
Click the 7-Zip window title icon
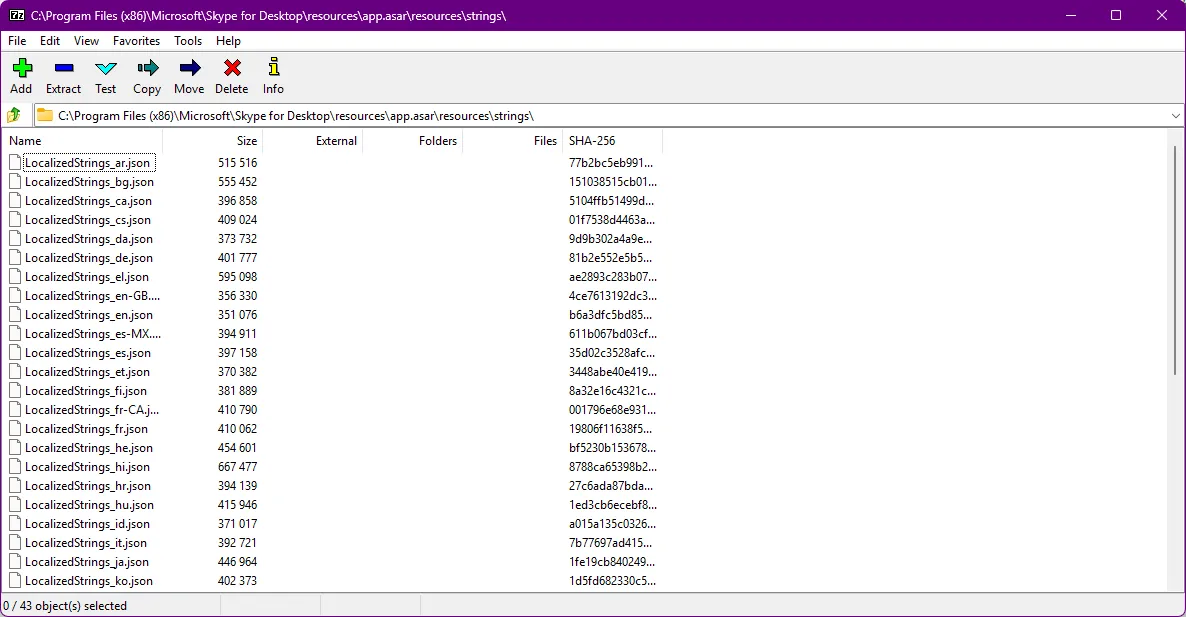[x=16, y=16]
